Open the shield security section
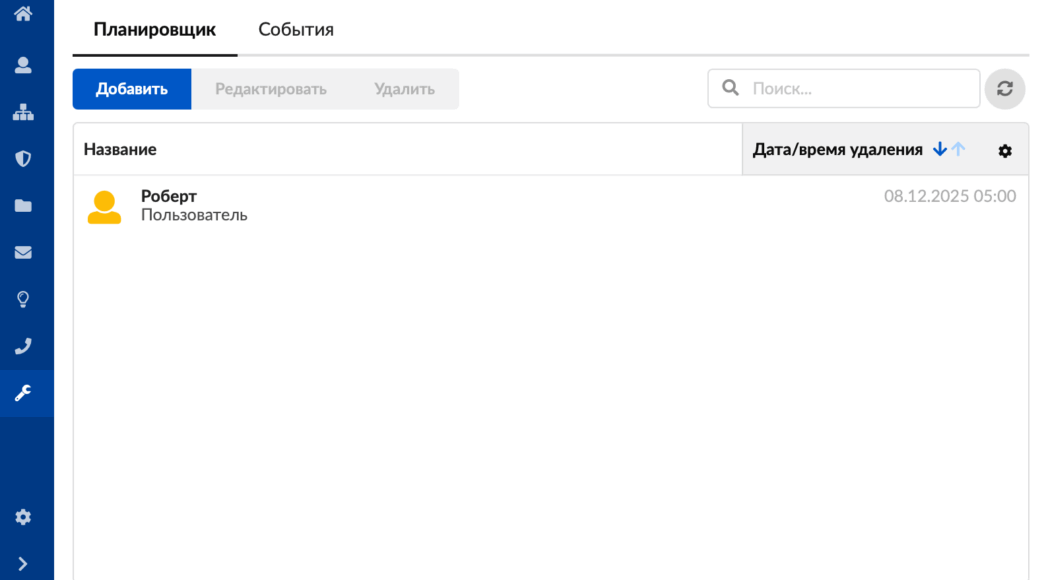 [x=23, y=158]
